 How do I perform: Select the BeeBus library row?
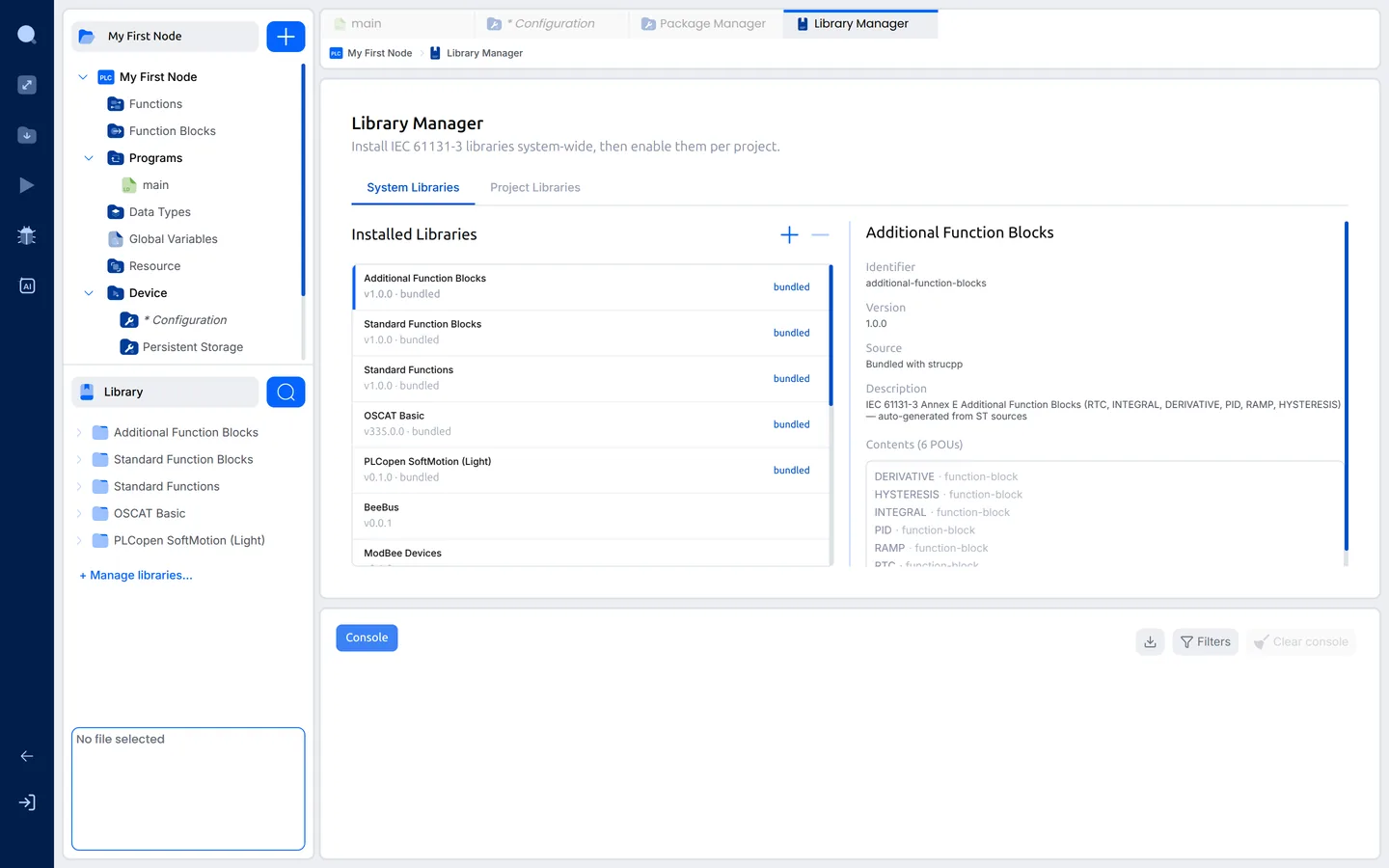pyautogui.click(x=591, y=515)
